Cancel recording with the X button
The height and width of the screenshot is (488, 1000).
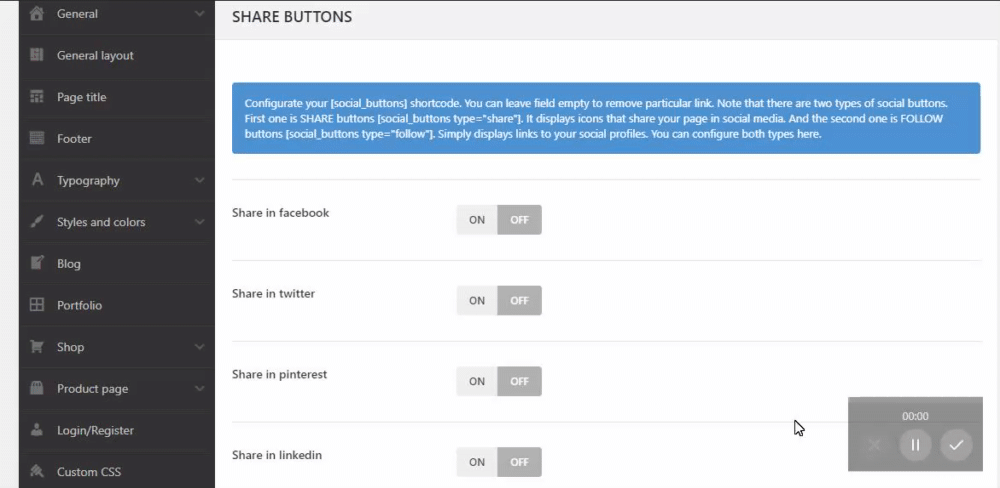[x=875, y=445]
